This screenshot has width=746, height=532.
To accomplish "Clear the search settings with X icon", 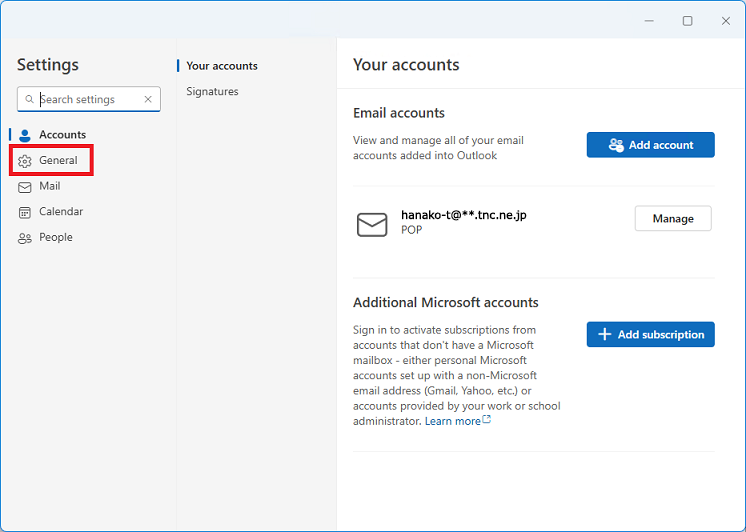I will (x=148, y=100).
